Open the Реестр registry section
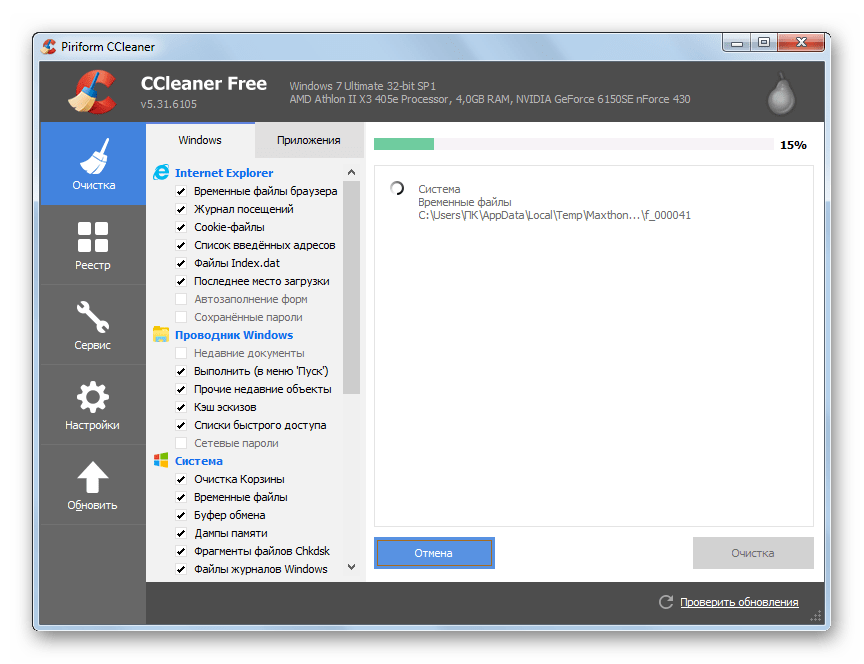Viewport: 864px width, 664px height. coord(93,244)
